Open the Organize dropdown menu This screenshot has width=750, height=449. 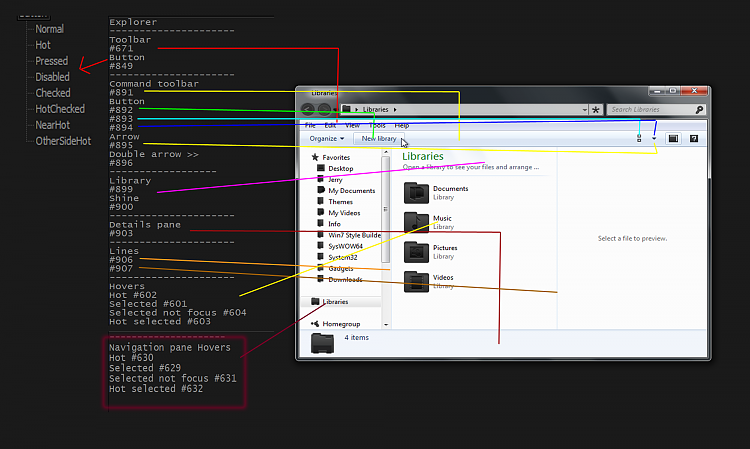(x=327, y=139)
